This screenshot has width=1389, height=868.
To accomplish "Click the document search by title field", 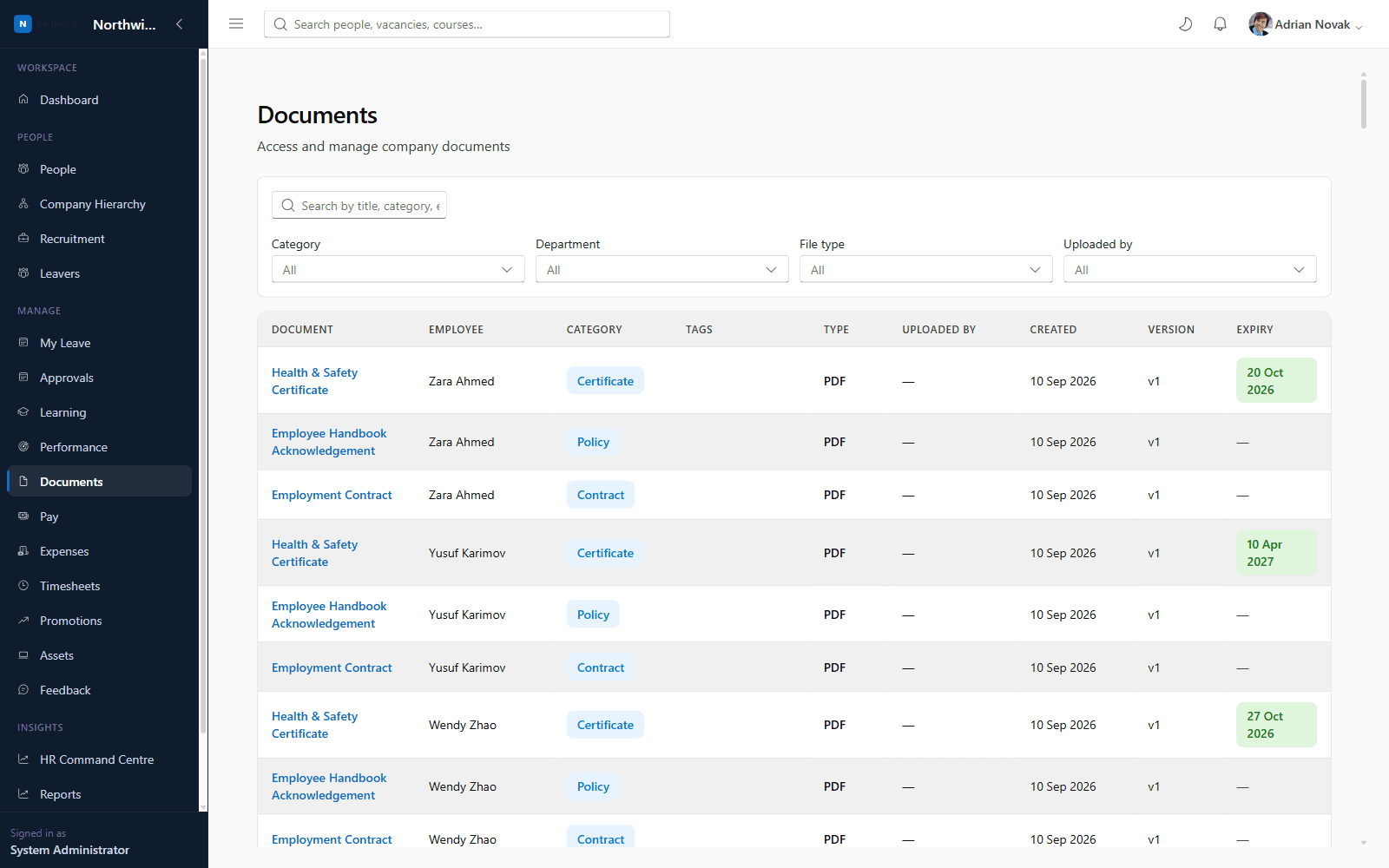I will coord(359,206).
